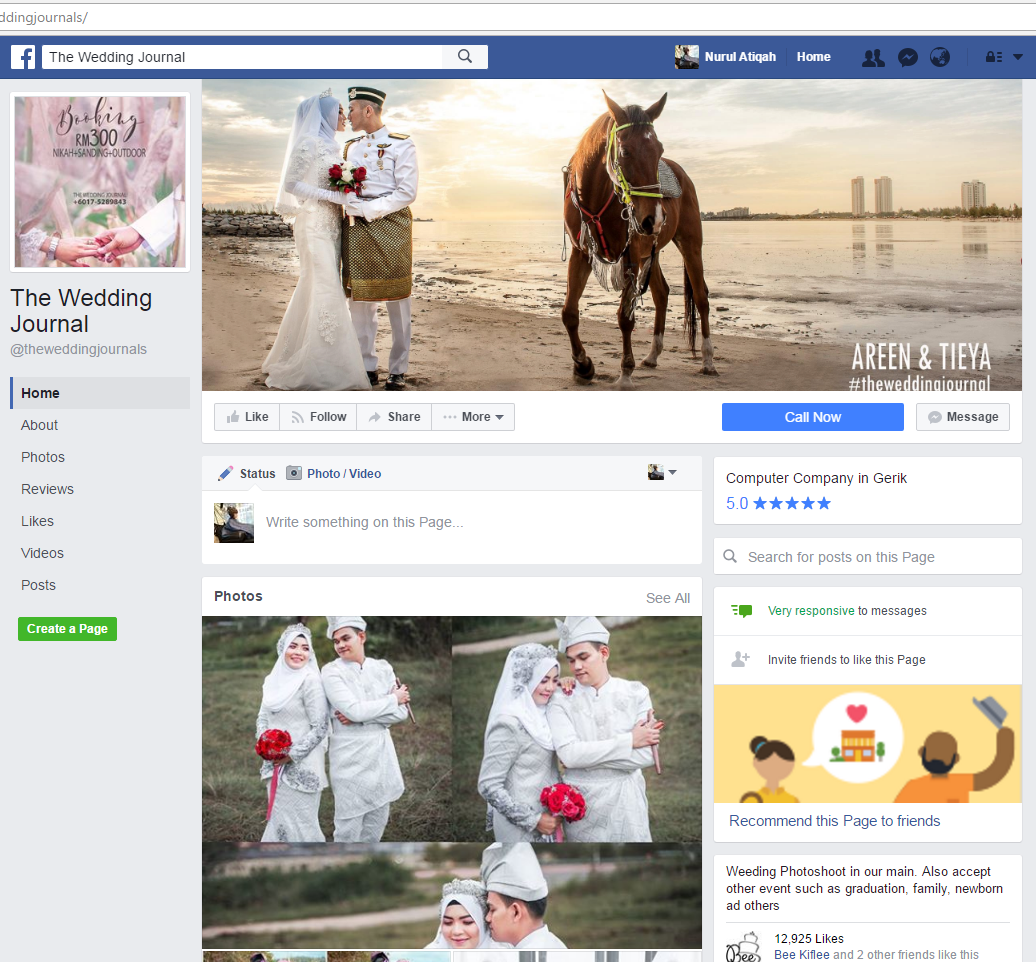The image size is (1036, 962).
Task: Open the Messenger icon in top bar
Action: pos(907,58)
